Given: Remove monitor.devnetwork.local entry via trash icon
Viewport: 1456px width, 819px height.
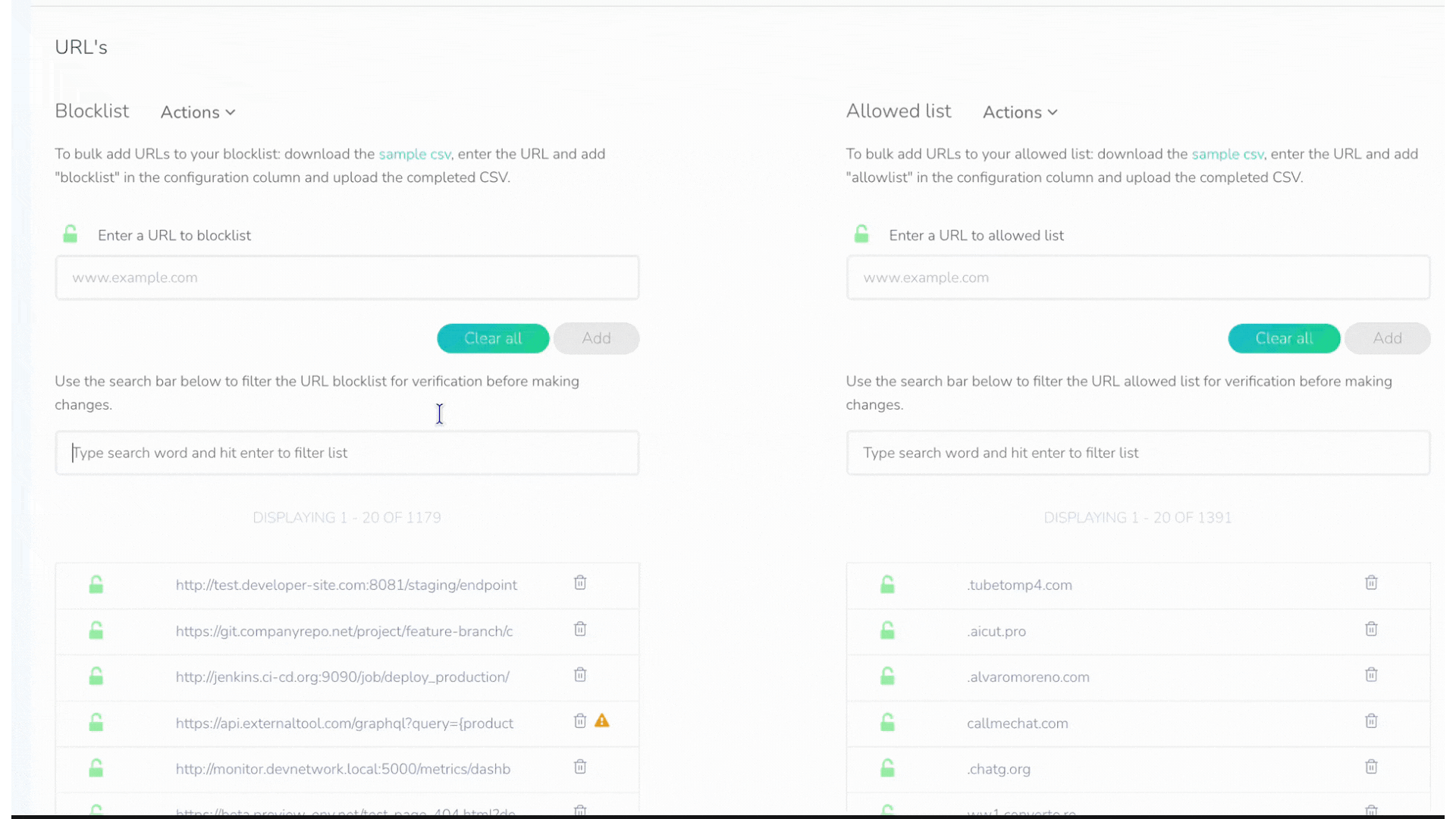Looking at the screenshot, I should pyautogui.click(x=580, y=767).
